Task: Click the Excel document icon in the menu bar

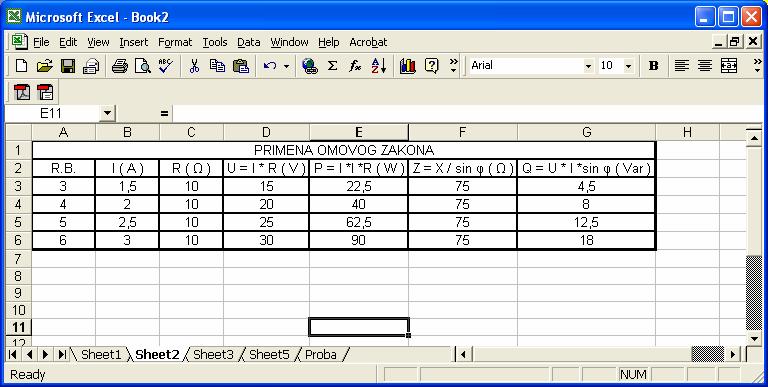Action: [19, 42]
